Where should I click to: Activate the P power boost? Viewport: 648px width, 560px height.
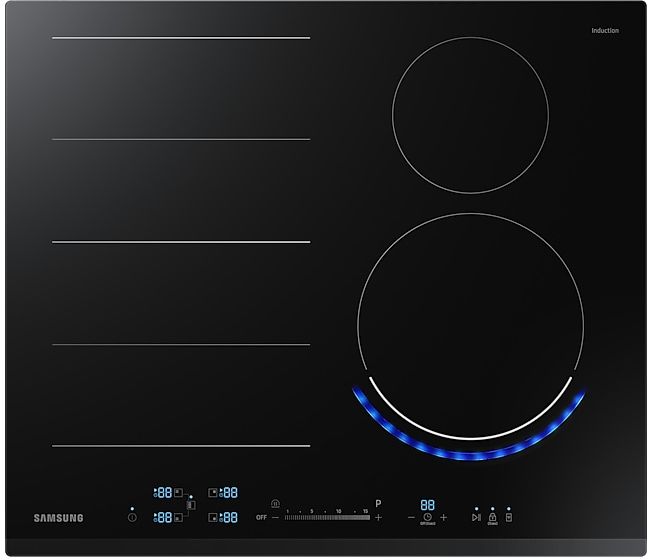point(378,503)
